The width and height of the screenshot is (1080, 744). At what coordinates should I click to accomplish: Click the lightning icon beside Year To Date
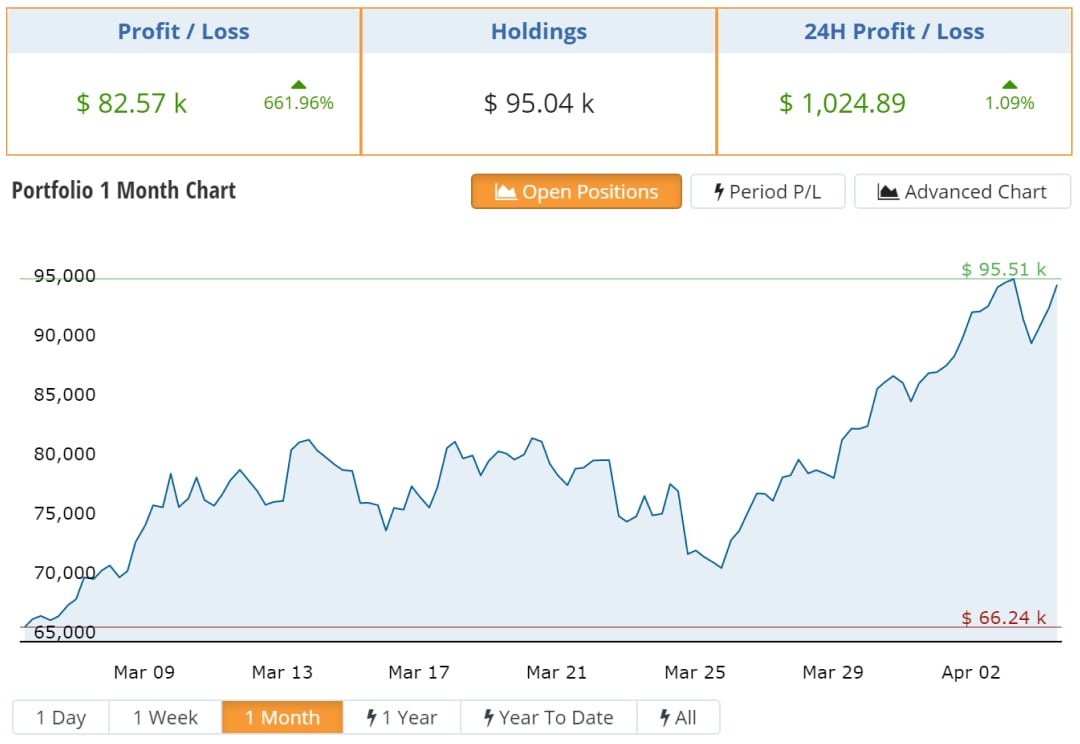[x=489, y=717]
